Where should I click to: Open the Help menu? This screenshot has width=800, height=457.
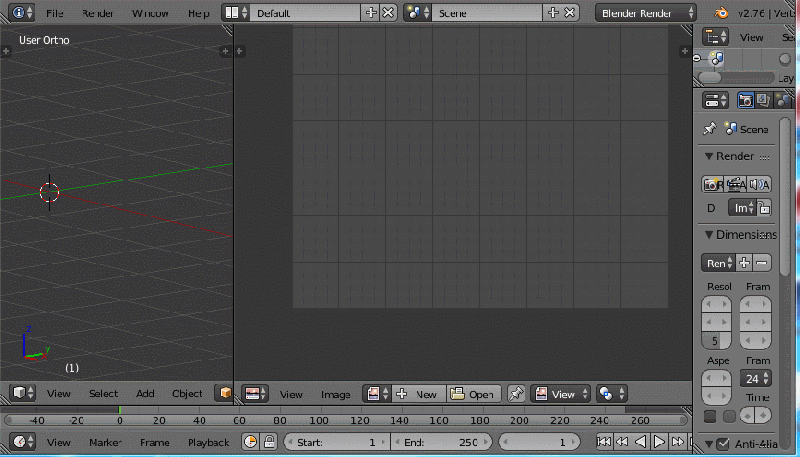(198, 13)
